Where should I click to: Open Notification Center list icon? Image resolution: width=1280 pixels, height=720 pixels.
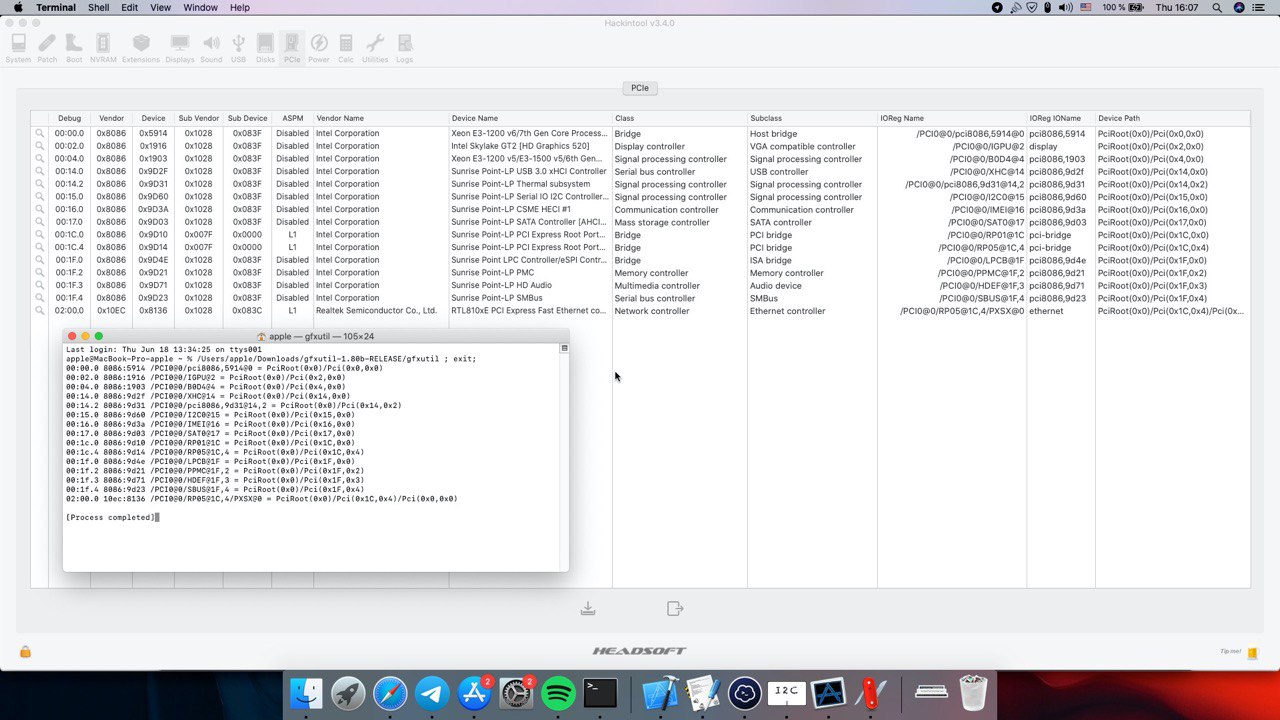point(1263,7)
